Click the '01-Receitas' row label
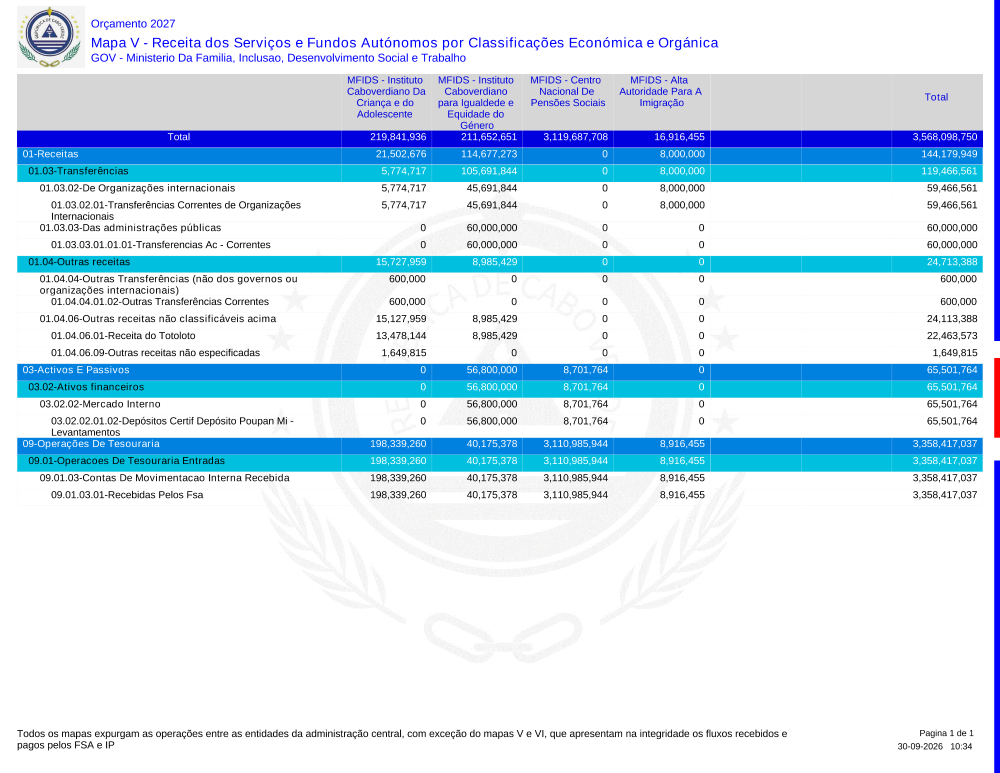The height and width of the screenshot is (773, 1000). point(50,154)
